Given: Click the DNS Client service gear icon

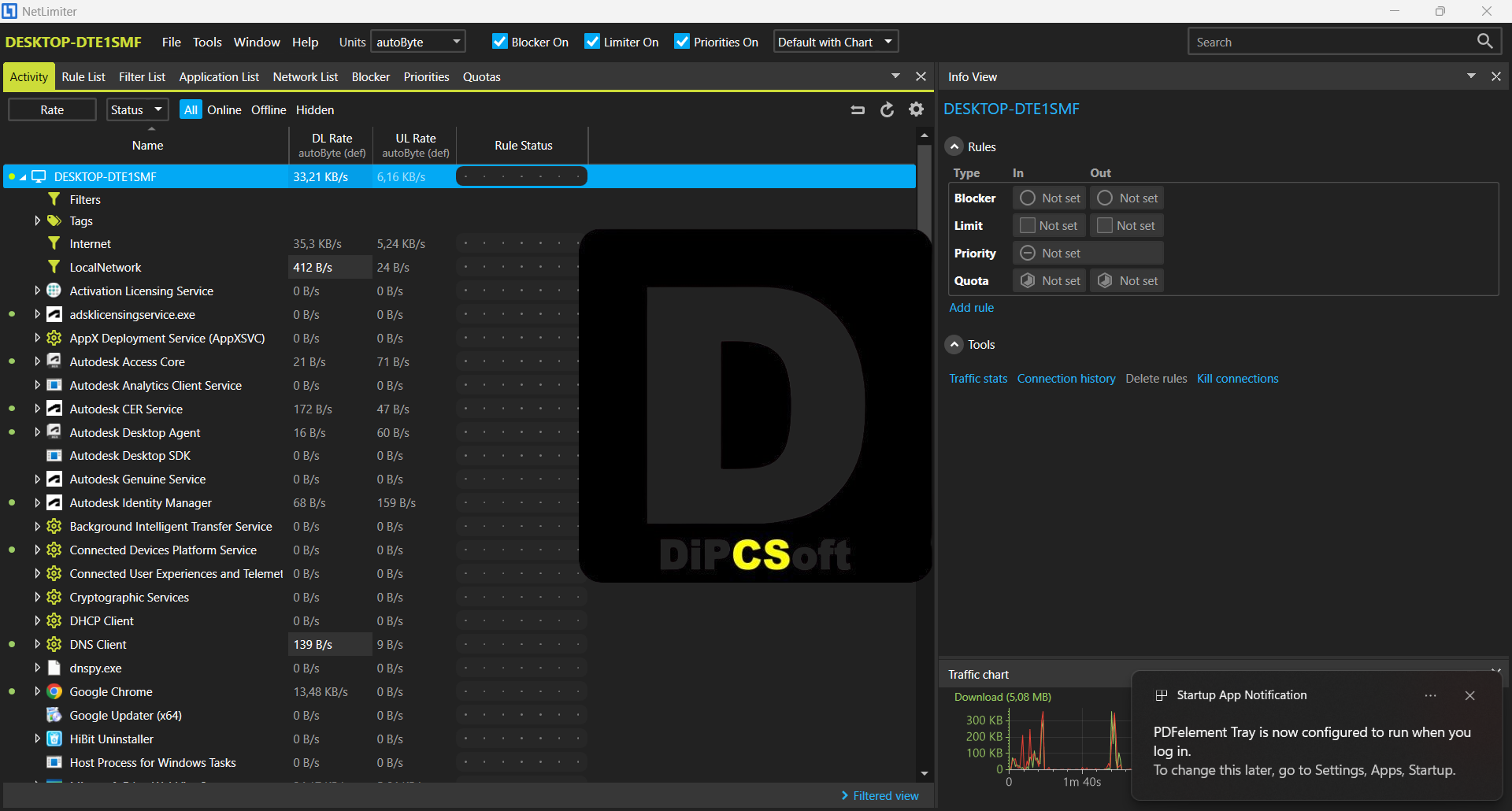Looking at the screenshot, I should 54,644.
